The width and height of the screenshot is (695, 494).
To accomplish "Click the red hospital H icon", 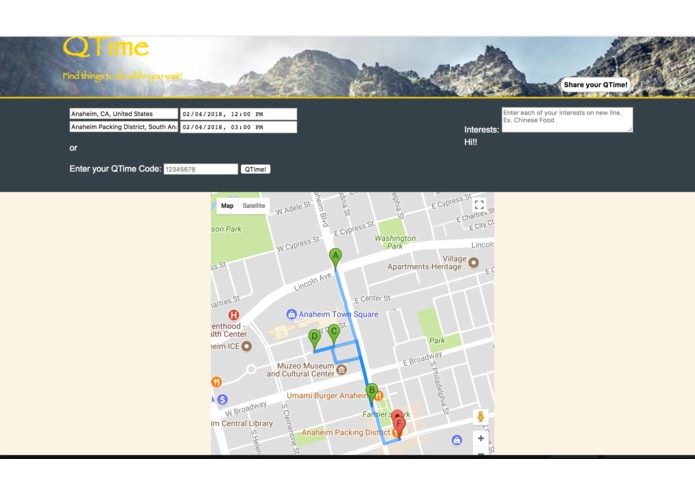I will click(234, 315).
